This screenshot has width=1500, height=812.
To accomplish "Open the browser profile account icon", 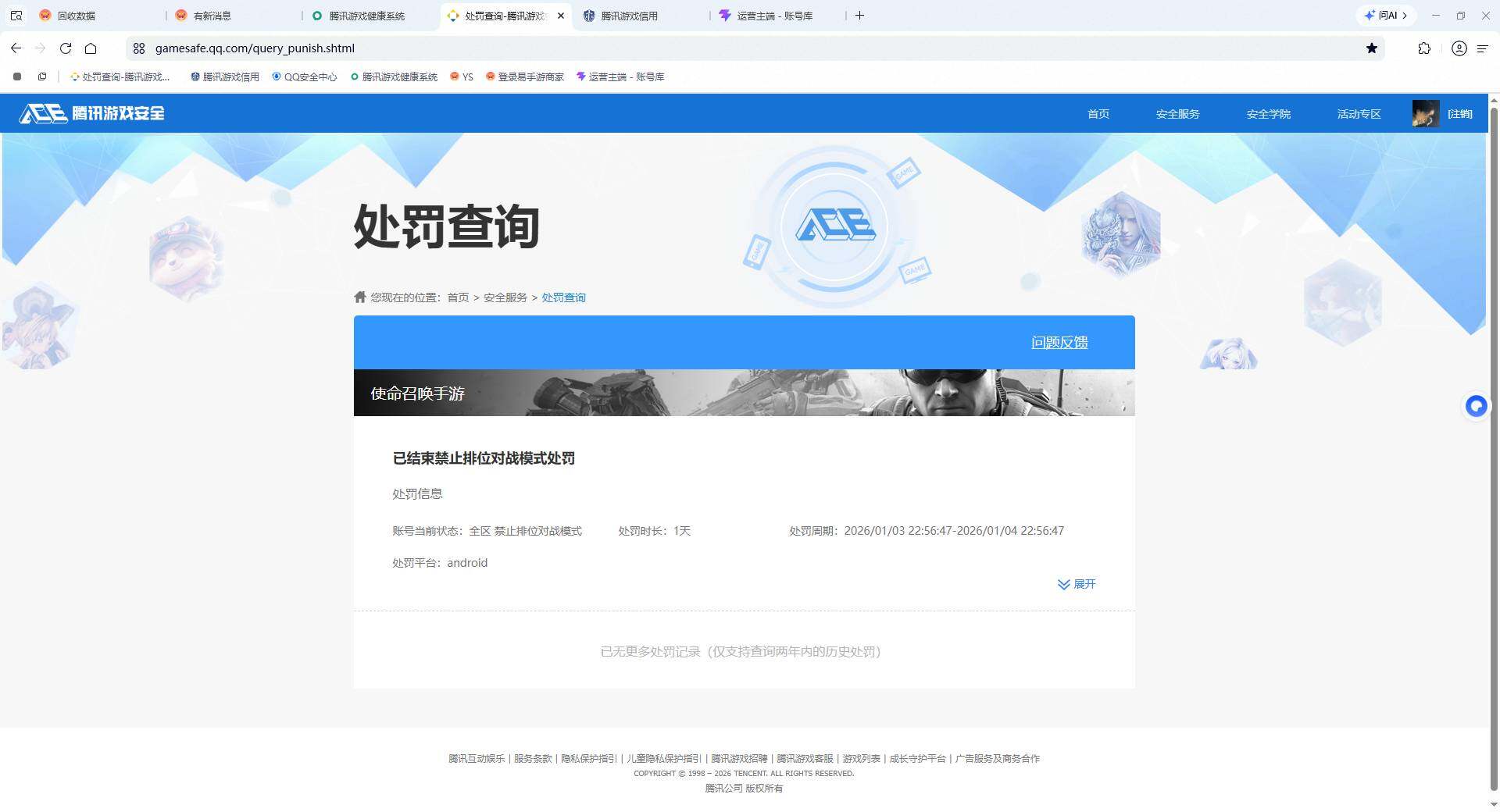I will pyautogui.click(x=1459, y=48).
